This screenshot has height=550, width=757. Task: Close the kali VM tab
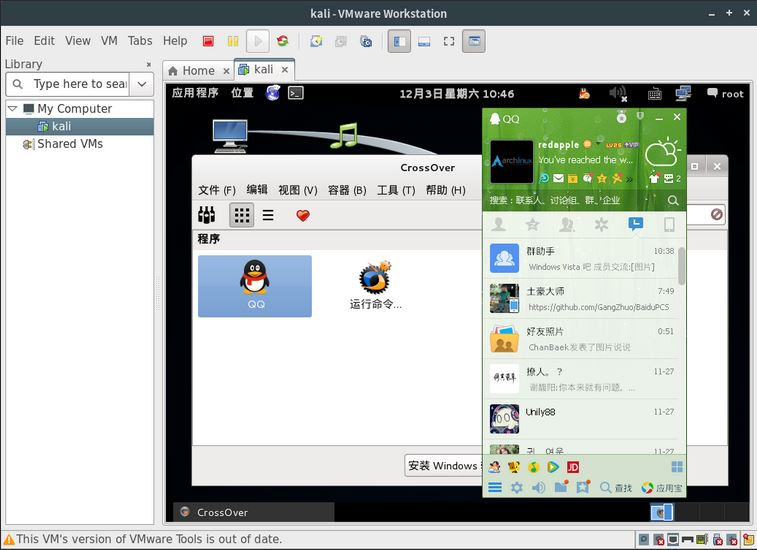285,70
